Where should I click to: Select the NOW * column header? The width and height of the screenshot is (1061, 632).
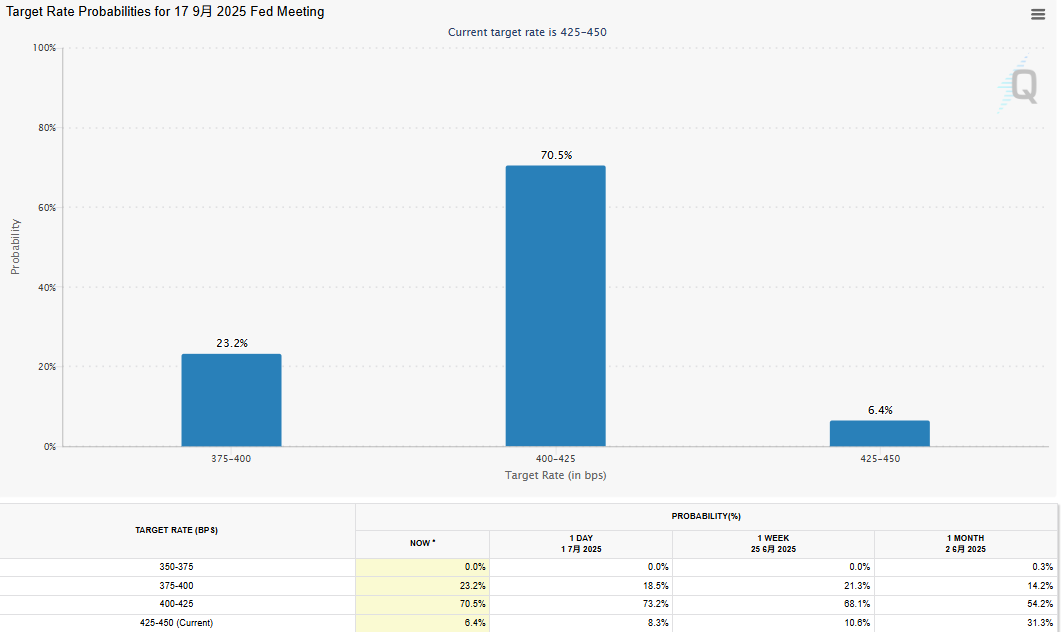(x=422, y=543)
